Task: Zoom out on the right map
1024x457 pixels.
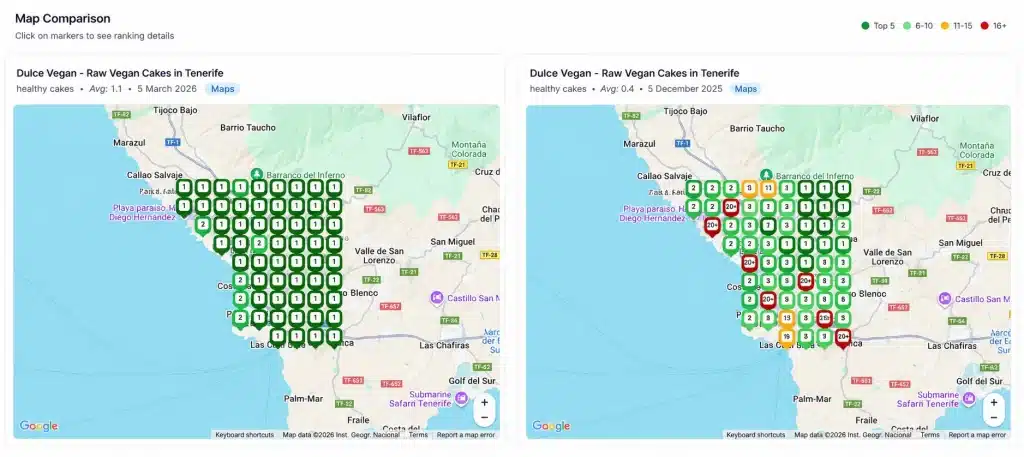Action: pyautogui.click(x=993, y=418)
